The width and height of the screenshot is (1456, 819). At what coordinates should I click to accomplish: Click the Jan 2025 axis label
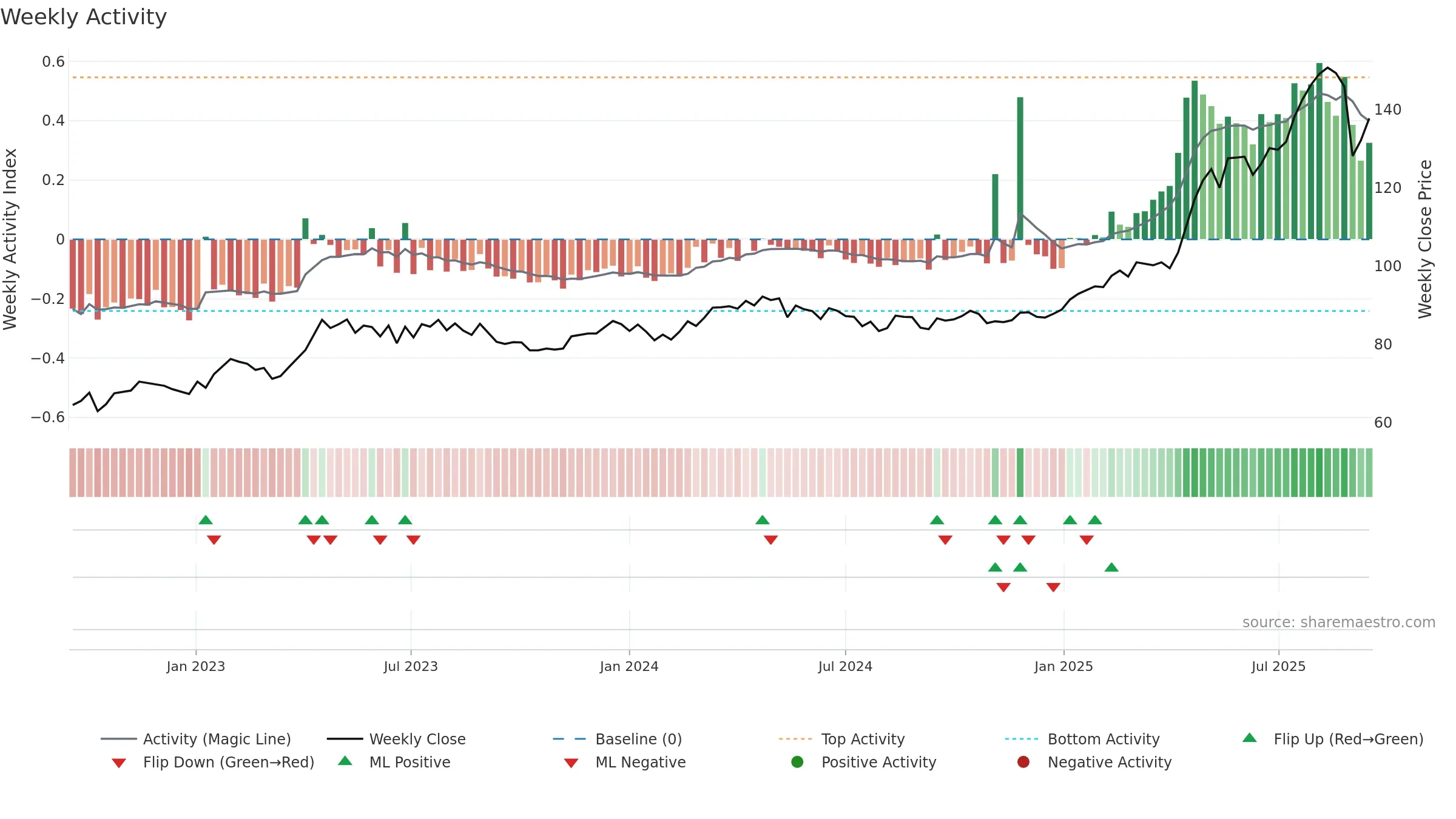(1063, 666)
